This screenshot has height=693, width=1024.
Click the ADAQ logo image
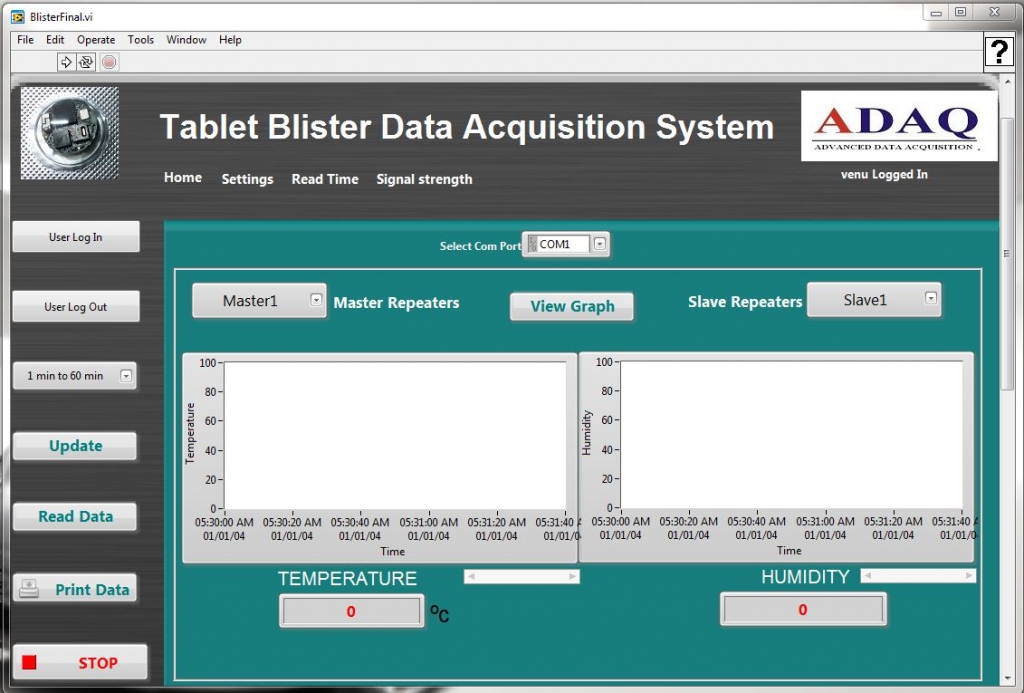point(898,126)
